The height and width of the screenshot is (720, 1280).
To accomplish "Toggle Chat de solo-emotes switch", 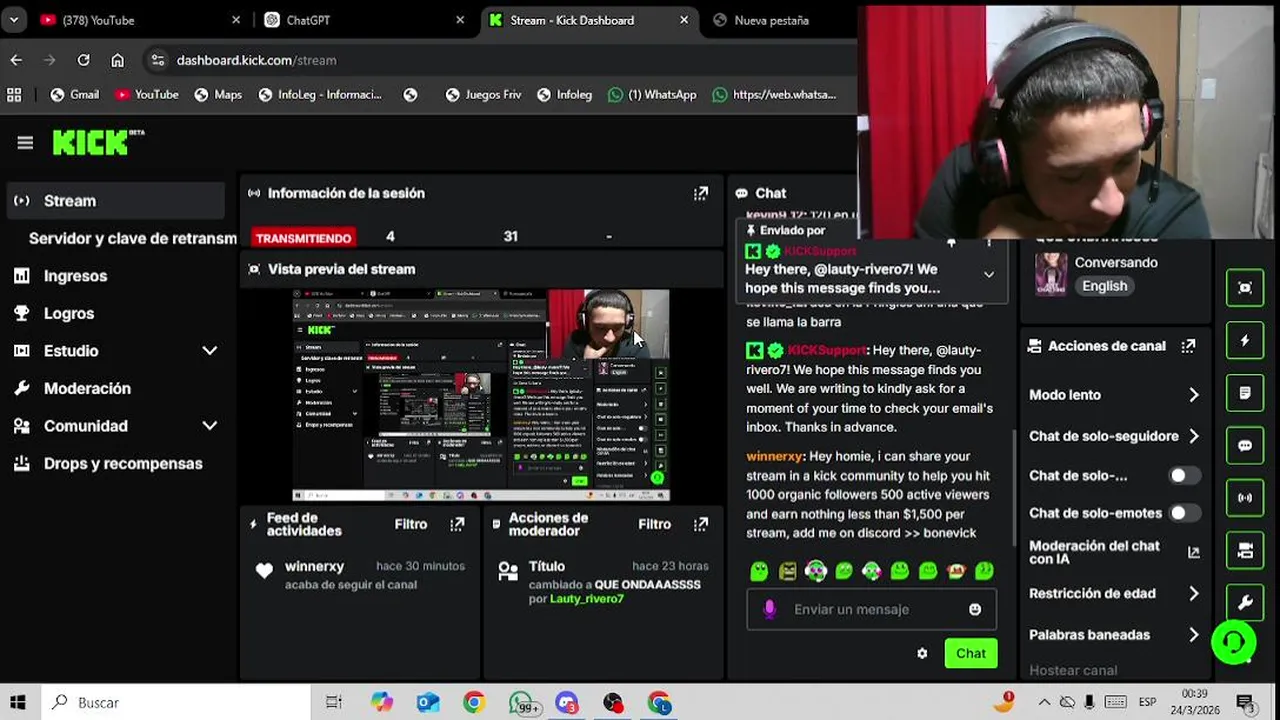I will [x=1185, y=513].
